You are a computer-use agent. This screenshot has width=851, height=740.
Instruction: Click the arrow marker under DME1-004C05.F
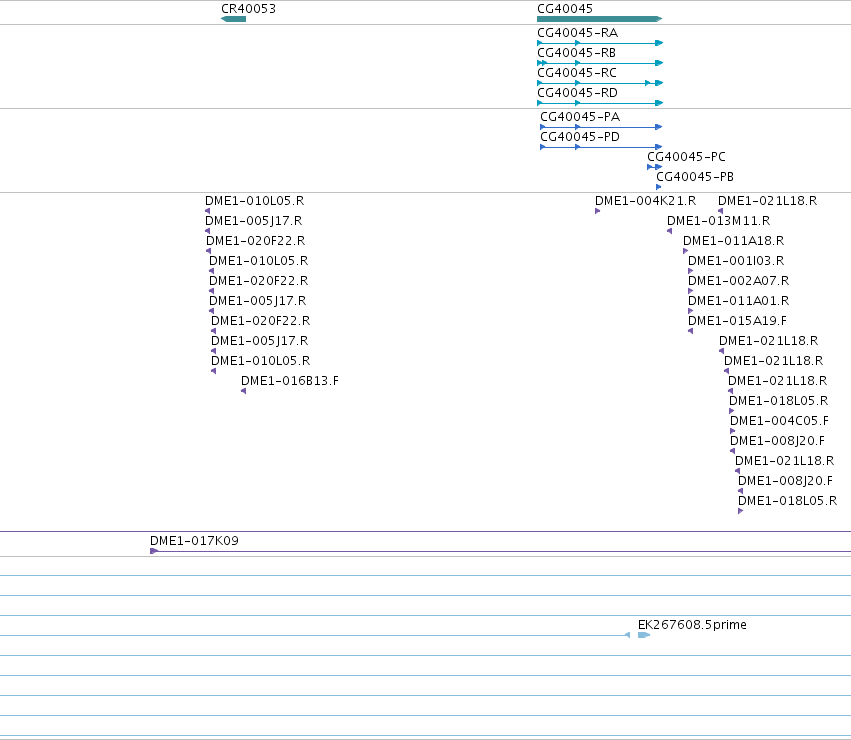click(x=733, y=431)
